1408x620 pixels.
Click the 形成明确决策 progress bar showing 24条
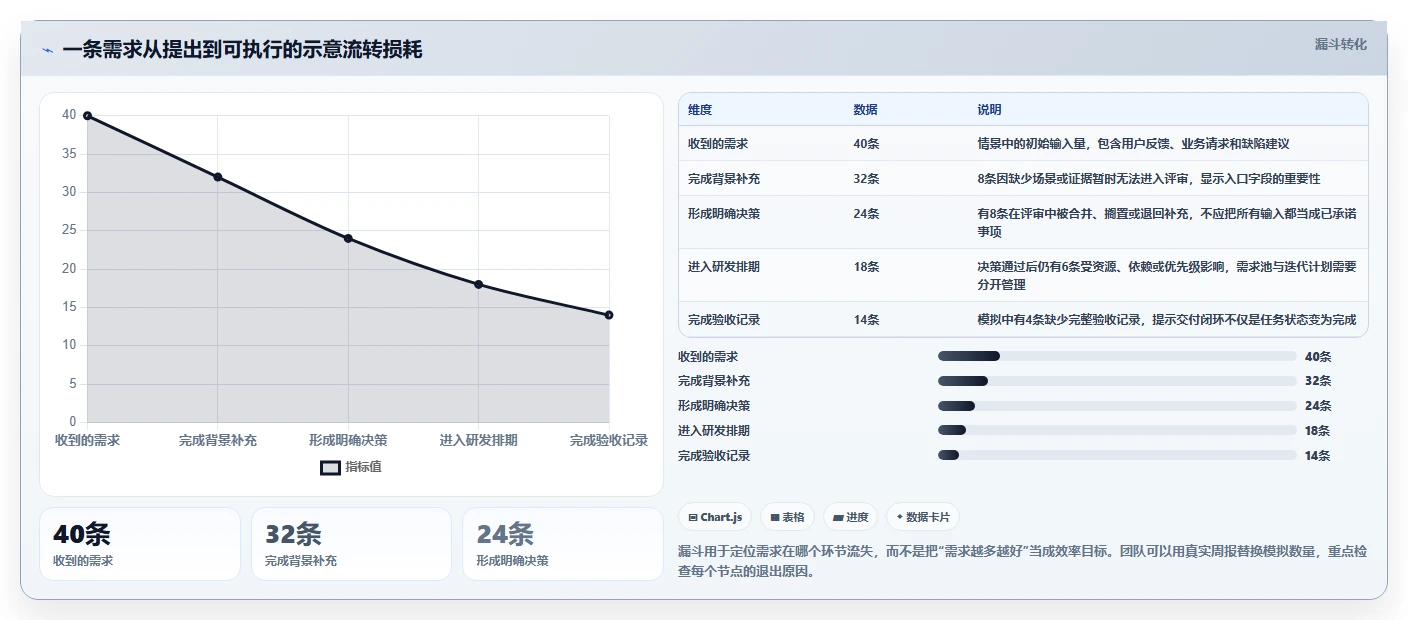[x=1117, y=406]
